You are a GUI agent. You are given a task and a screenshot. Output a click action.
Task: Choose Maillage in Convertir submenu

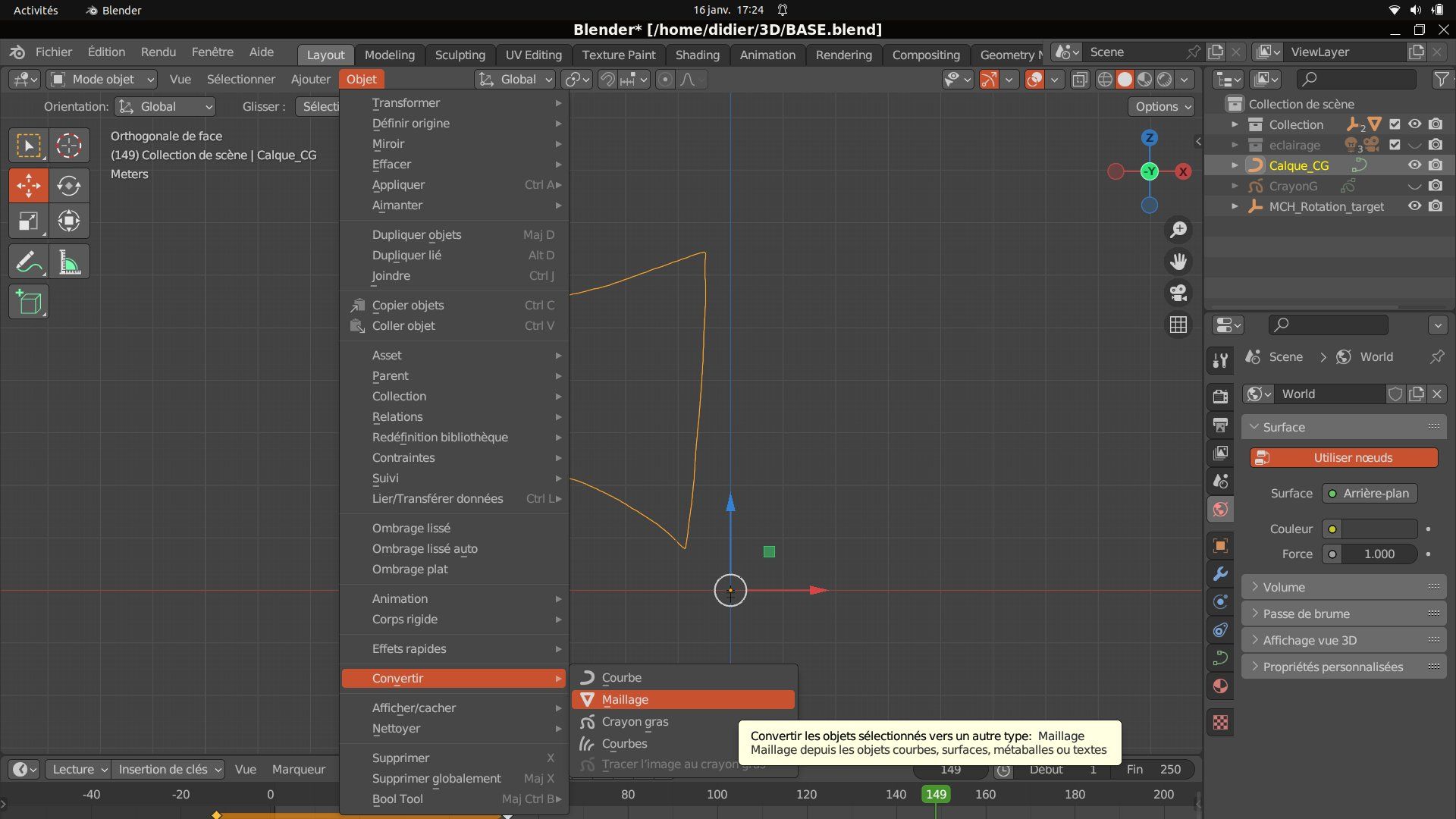click(682, 699)
